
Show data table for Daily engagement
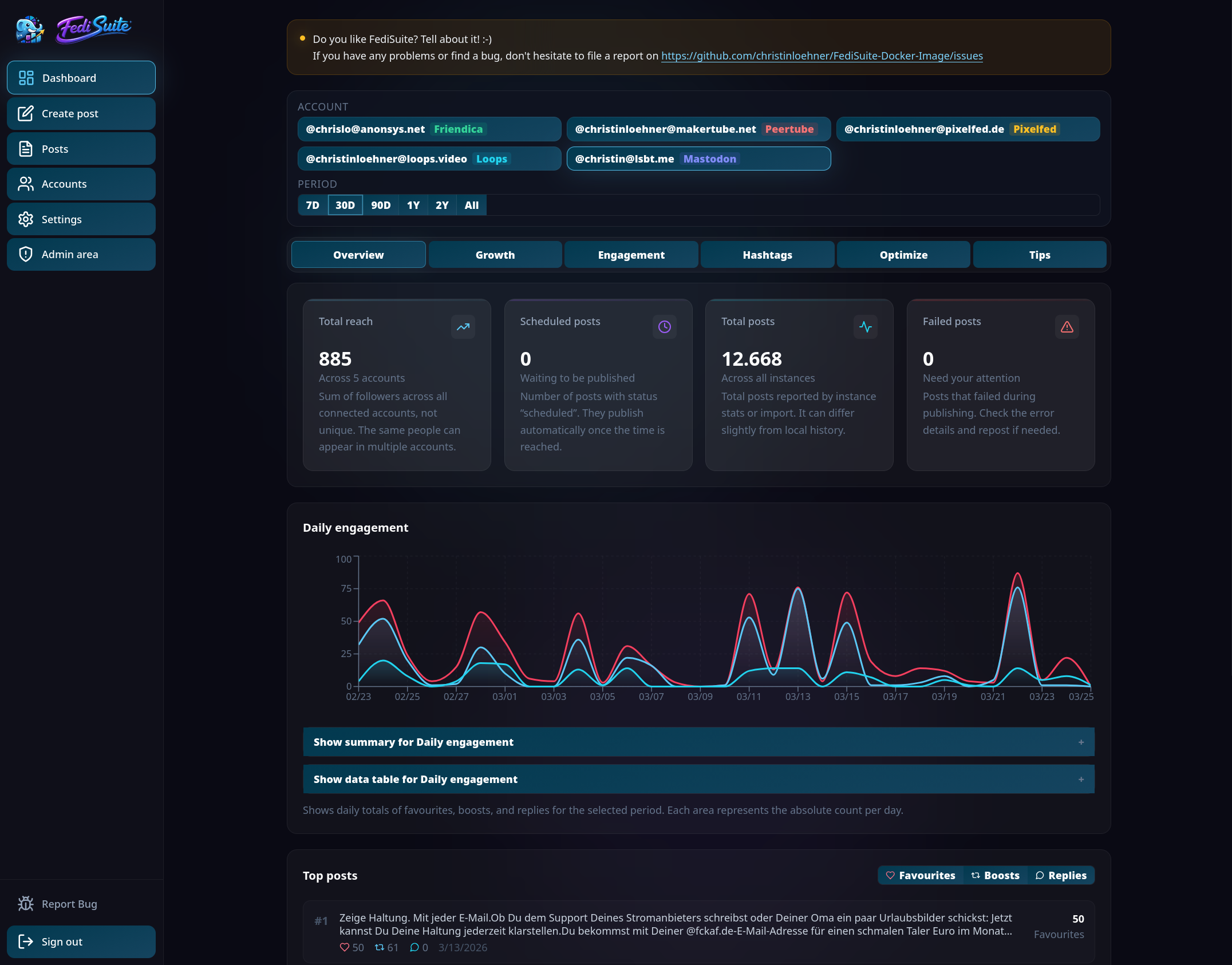tap(698, 779)
